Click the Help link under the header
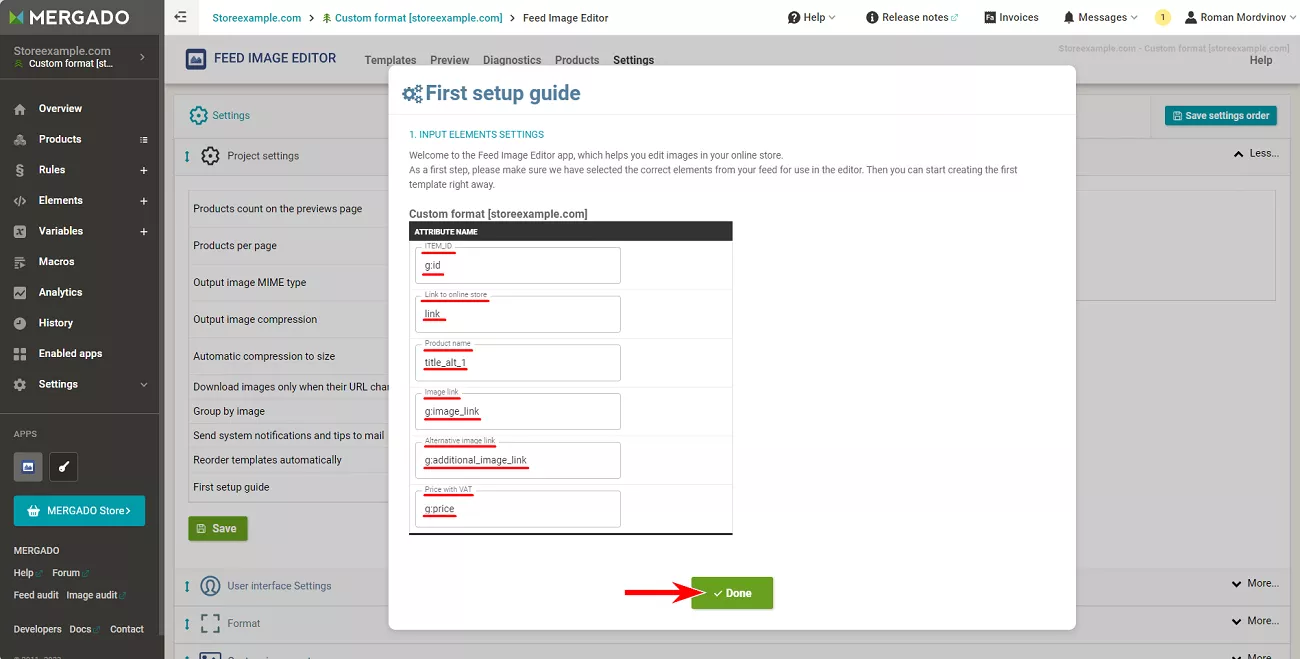 (1261, 60)
